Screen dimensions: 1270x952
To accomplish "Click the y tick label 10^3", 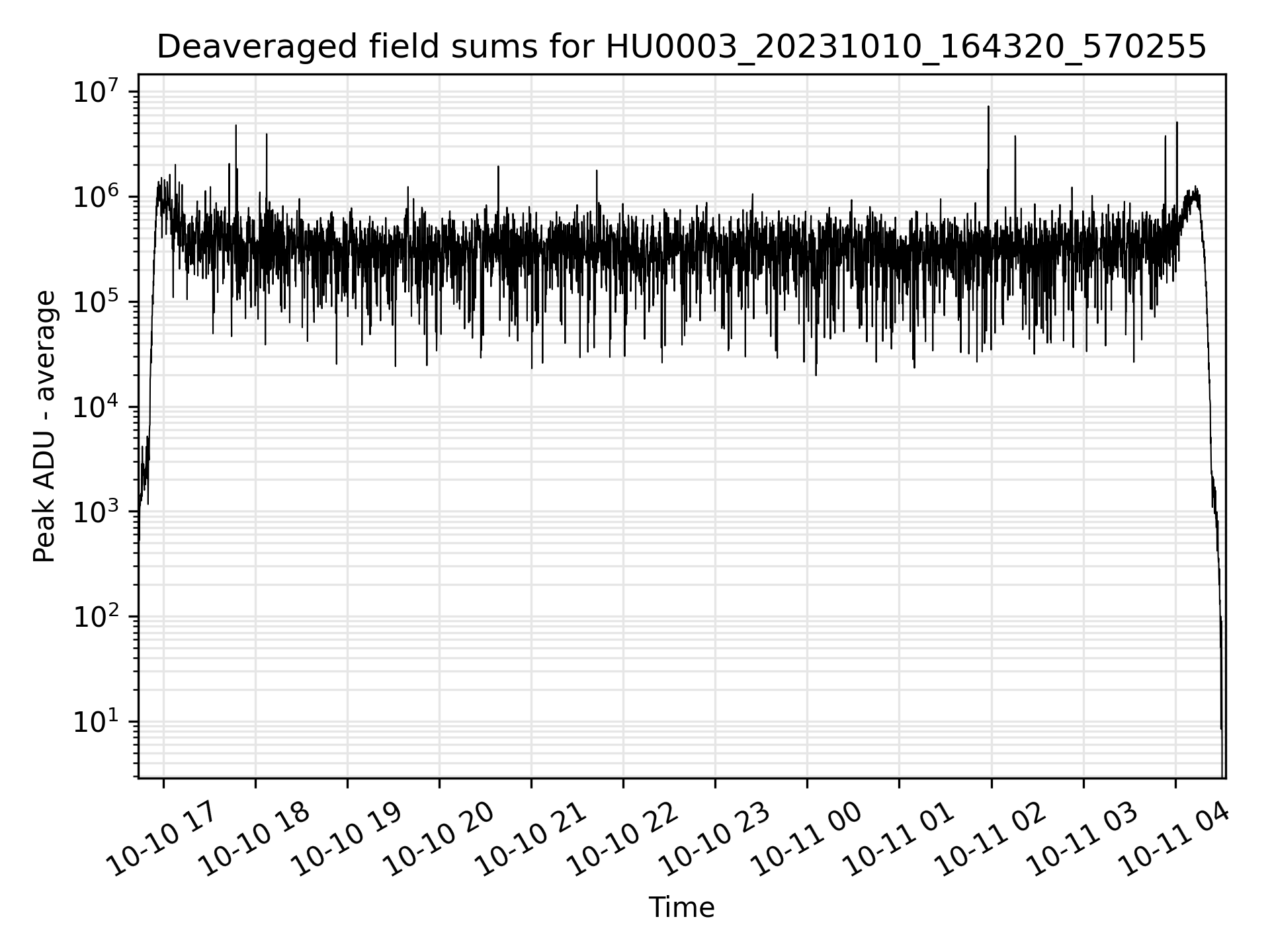I will pos(97,511).
